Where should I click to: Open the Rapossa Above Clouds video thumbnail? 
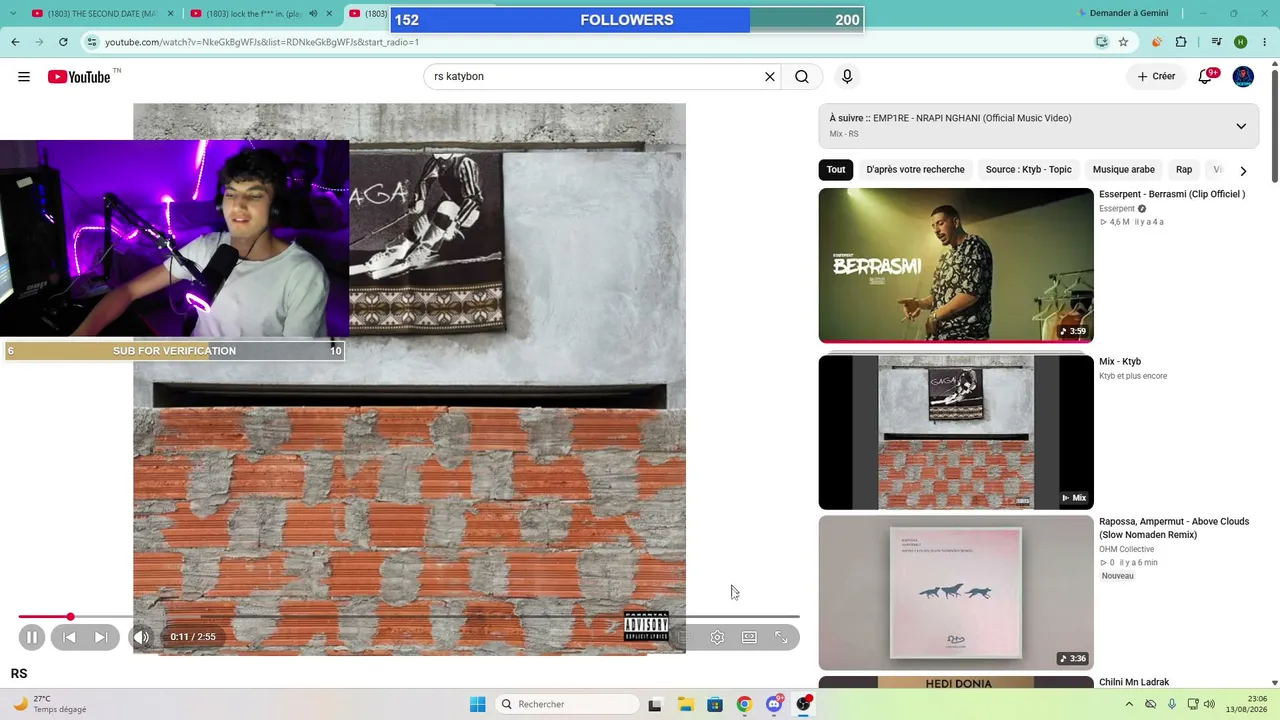956,593
